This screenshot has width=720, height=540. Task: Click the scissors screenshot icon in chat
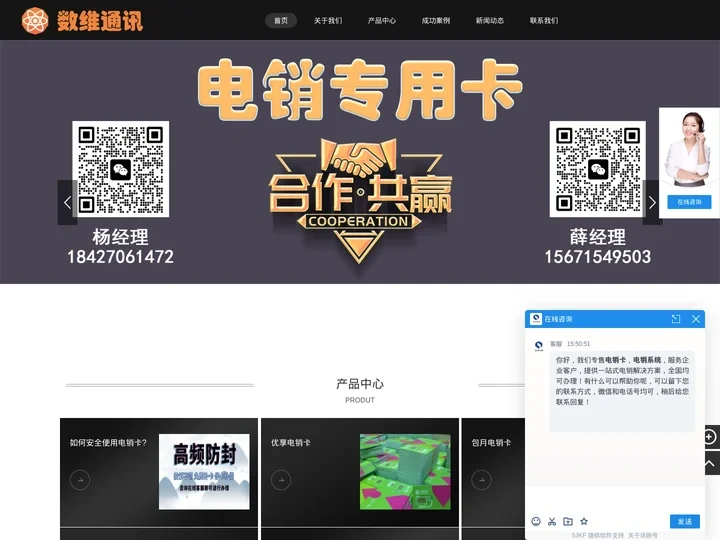(x=552, y=521)
